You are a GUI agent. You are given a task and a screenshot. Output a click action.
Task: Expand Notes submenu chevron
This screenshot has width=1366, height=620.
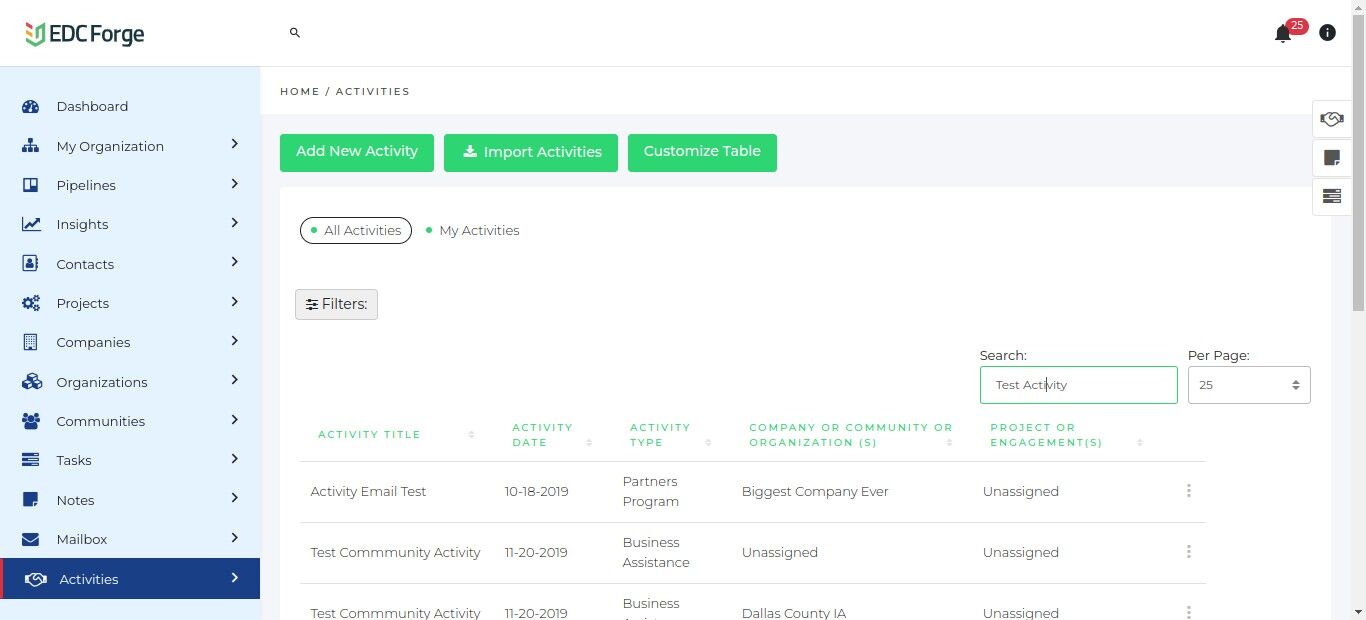pos(234,498)
